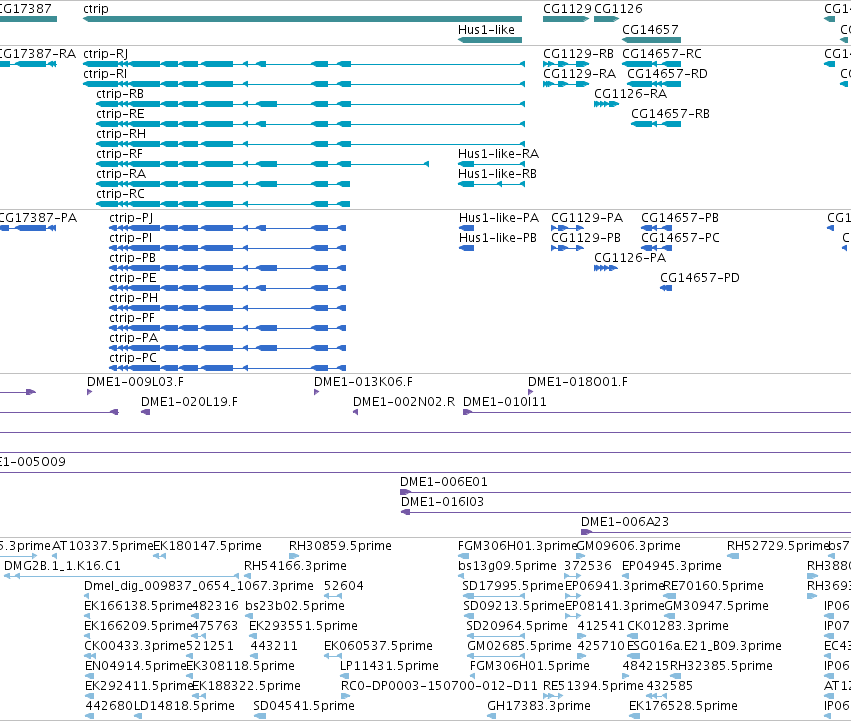Select the CG14657-RD transcript label
This screenshot has height=721, width=851.
click(x=668, y=74)
